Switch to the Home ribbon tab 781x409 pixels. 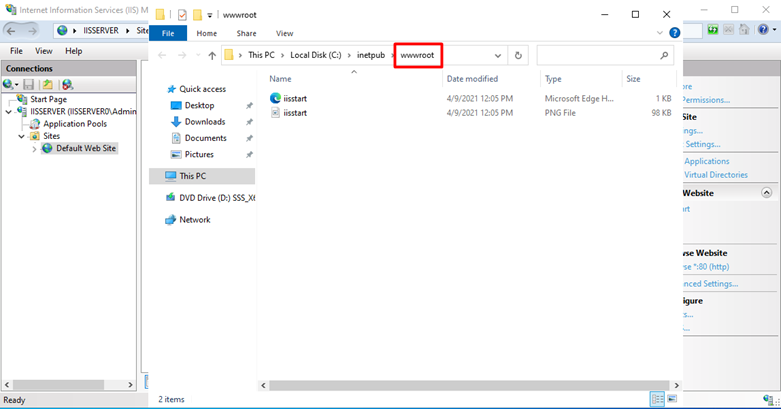[x=207, y=33]
